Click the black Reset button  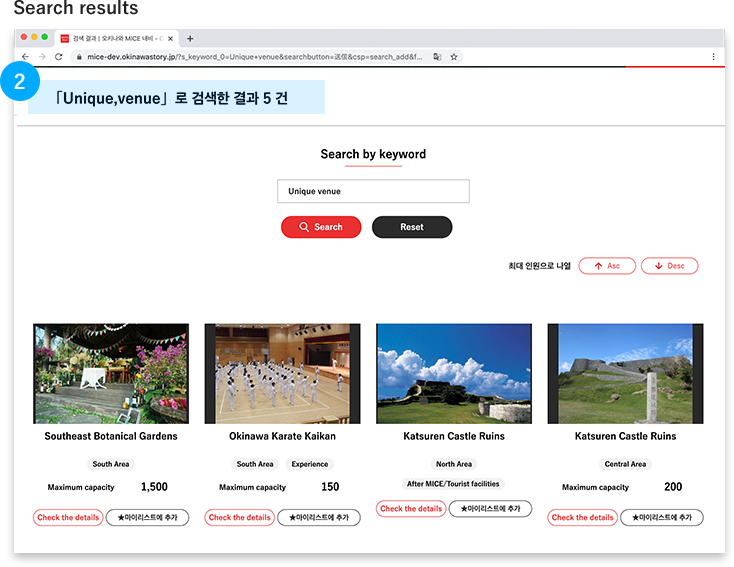(x=412, y=227)
